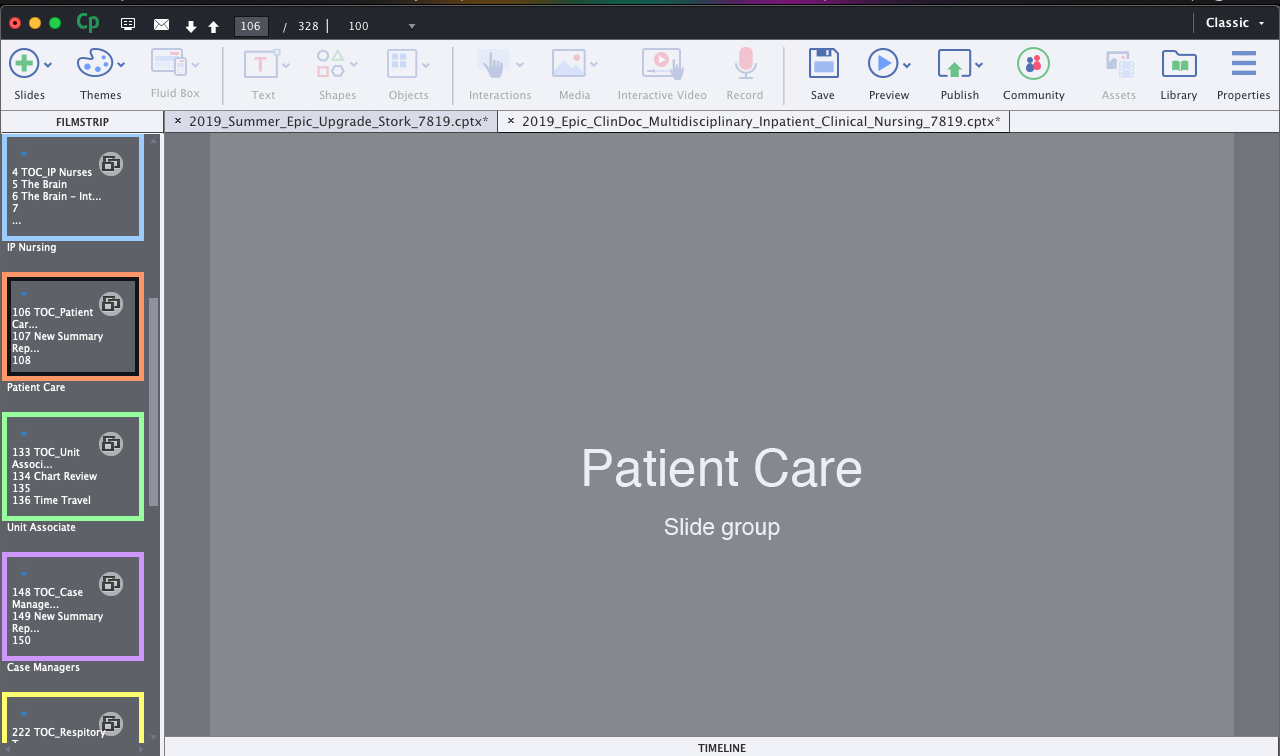Open the Library icon
Screen dimensions: 1280x756
[1179, 64]
